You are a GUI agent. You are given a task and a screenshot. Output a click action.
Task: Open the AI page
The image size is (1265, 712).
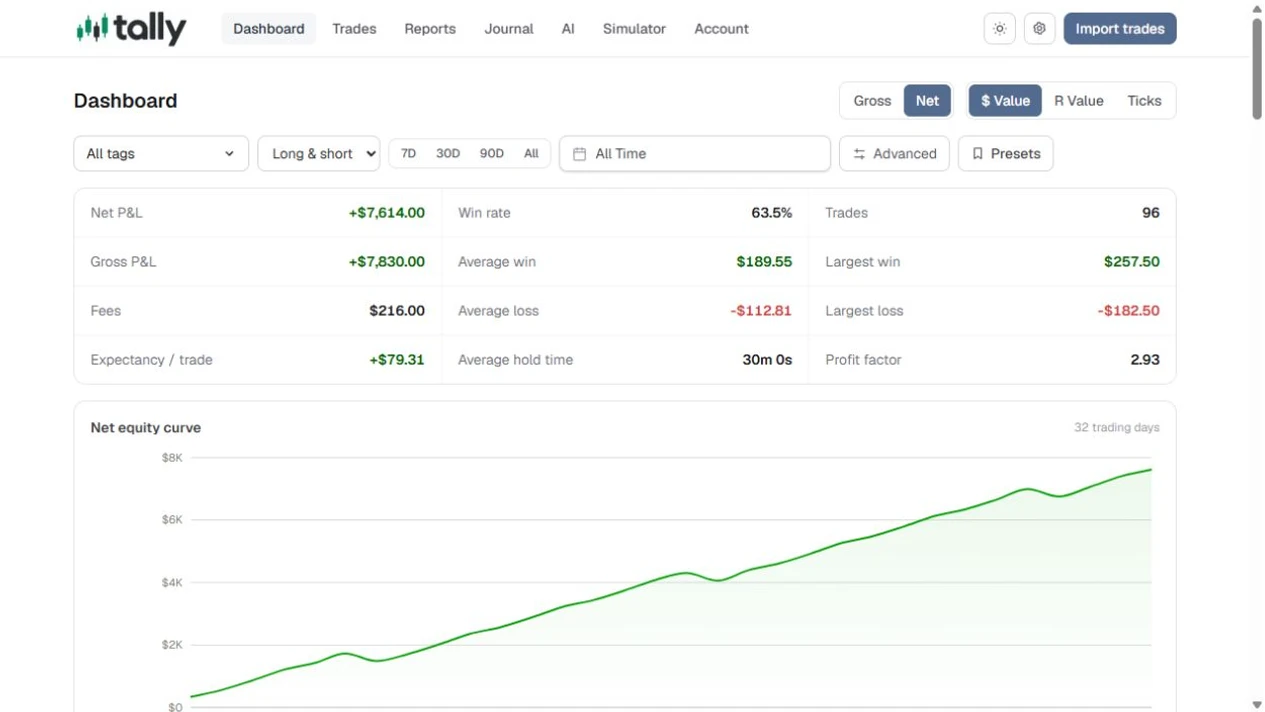(x=568, y=29)
